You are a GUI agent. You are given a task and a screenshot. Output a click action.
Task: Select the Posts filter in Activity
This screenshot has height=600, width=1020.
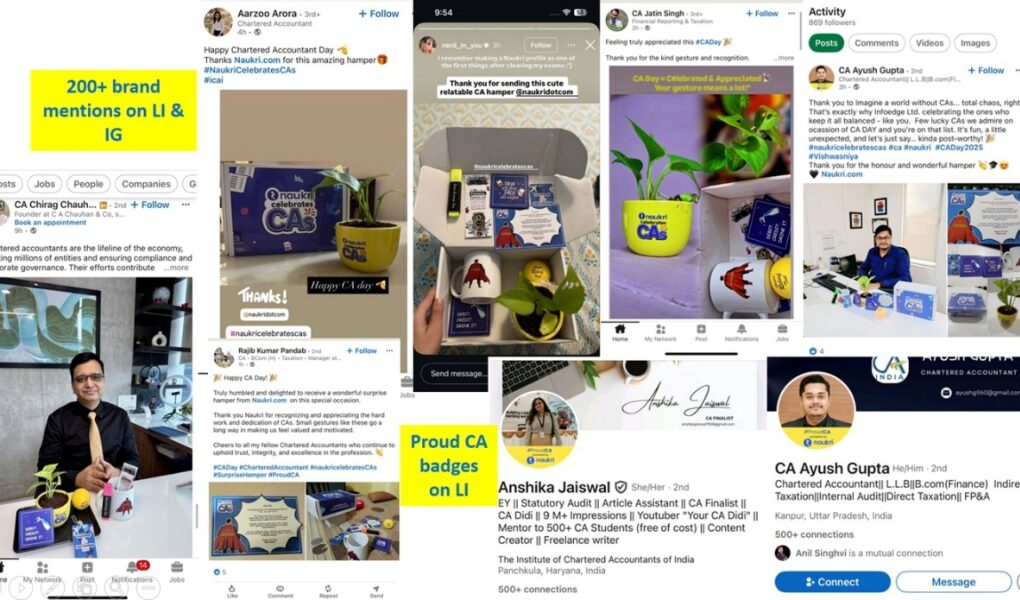click(826, 43)
